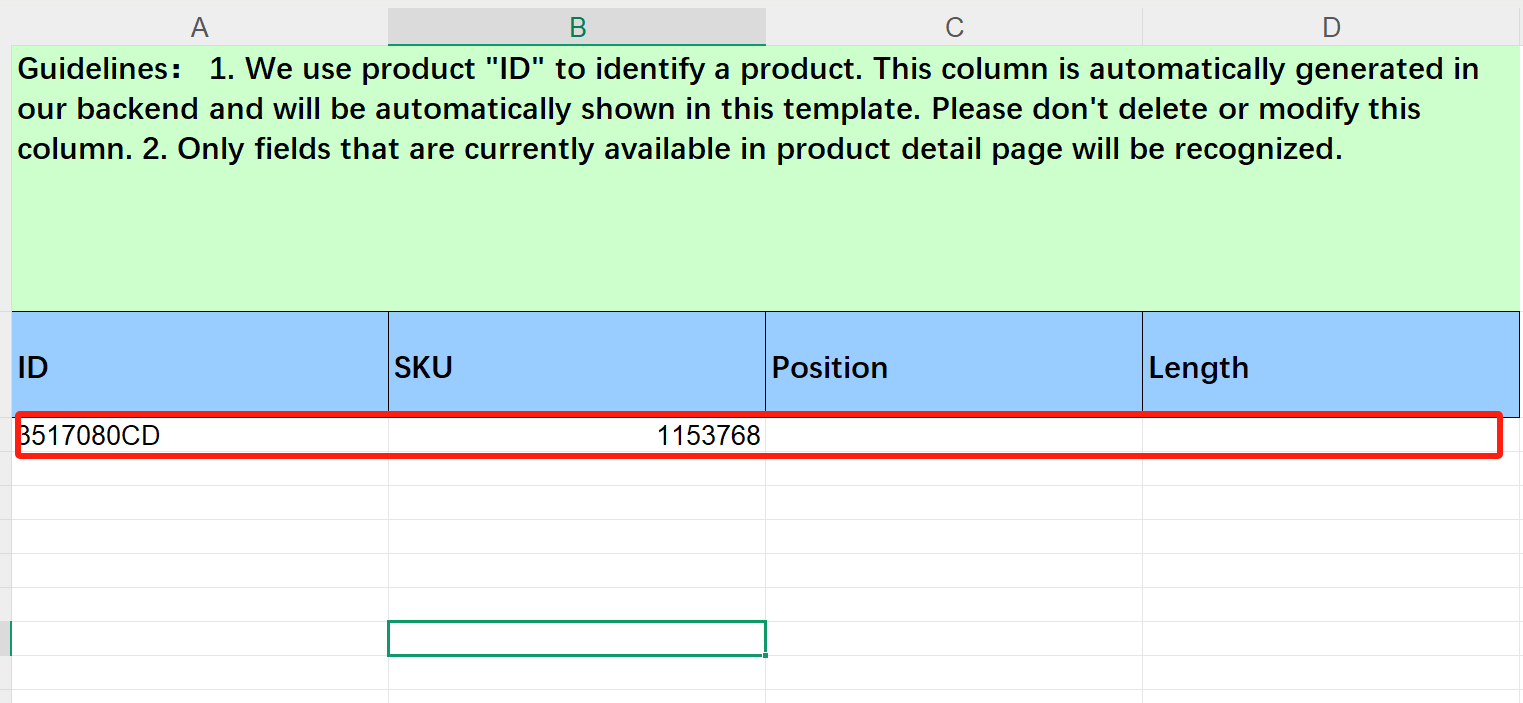1523x703 pixels.
Task: Select the blue Length header cell
Action: (1331, 364)
